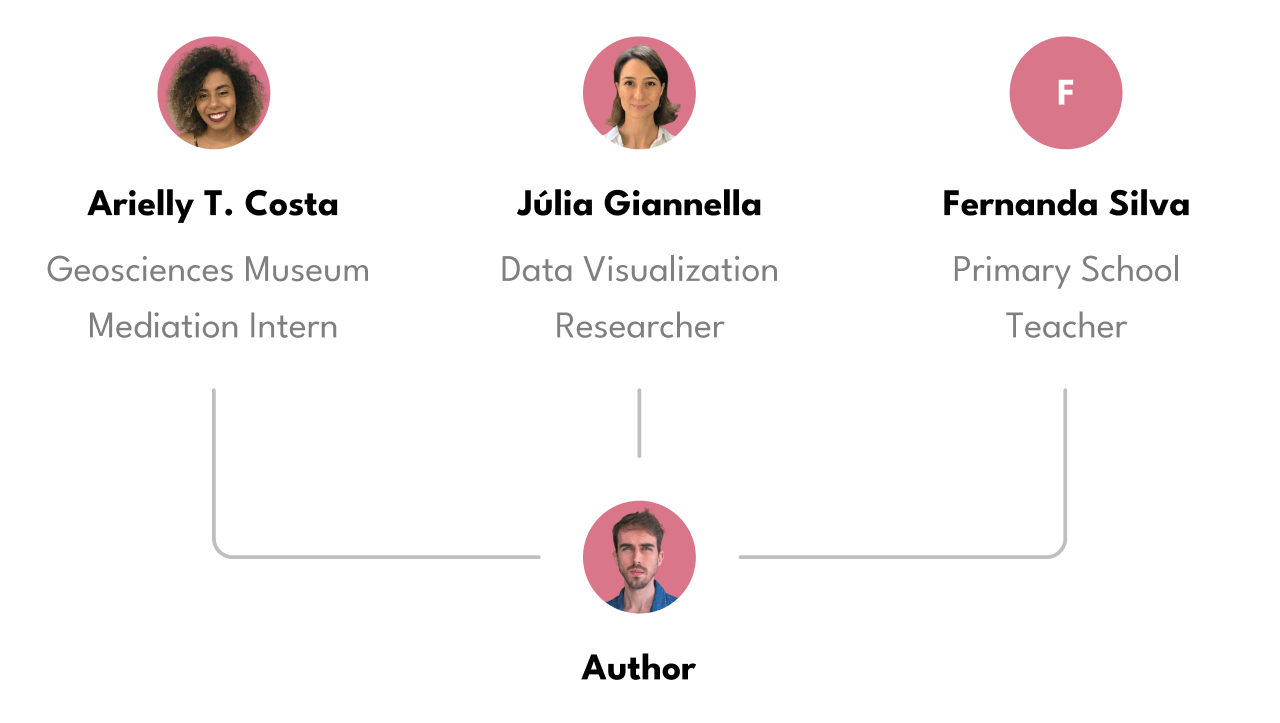Click the Primary School text

(1066, 270)
